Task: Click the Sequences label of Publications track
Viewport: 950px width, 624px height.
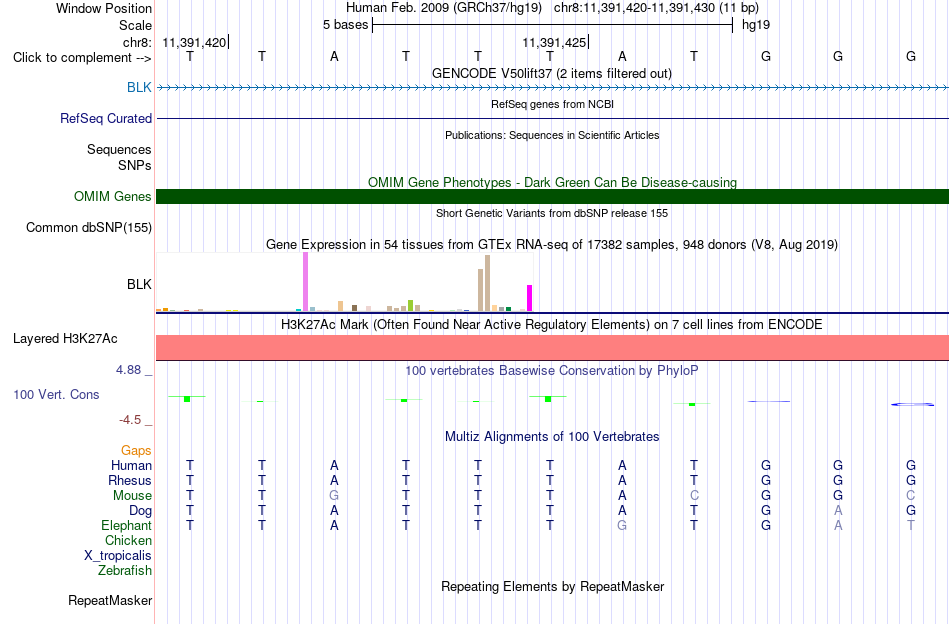Action: (x=119, y=150)
